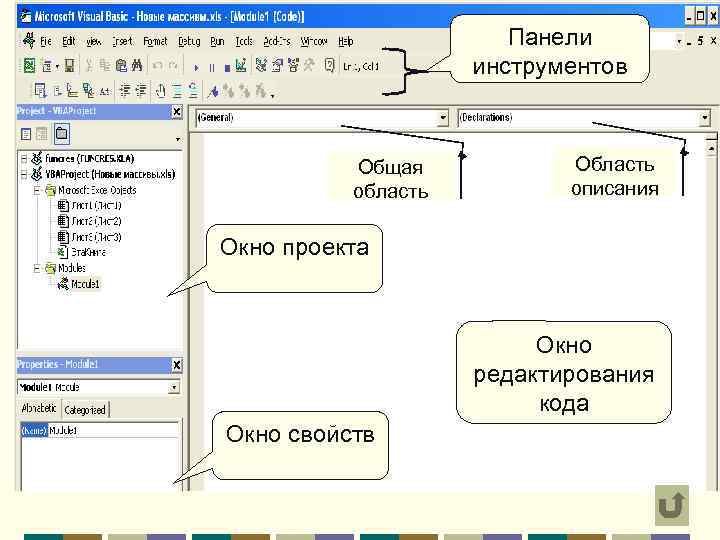Open the File menu
Screen dimensions: 720x540
pyautogui.click(x=45, y=41)
